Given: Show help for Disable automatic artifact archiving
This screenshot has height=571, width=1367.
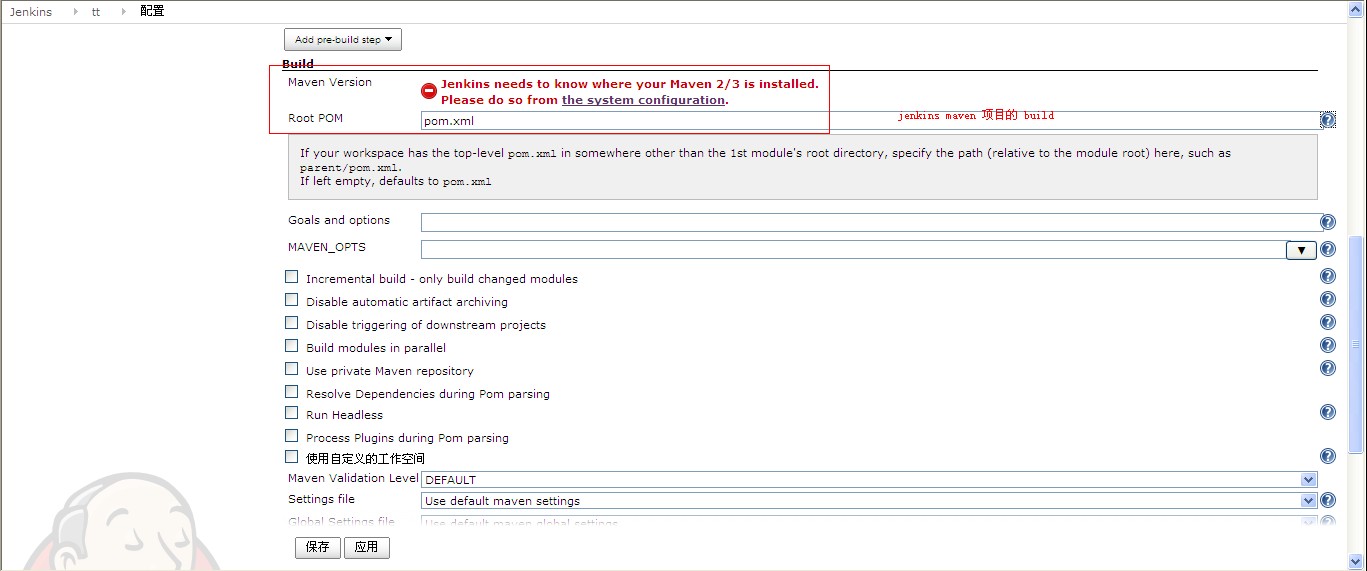Looking at the screenshot, I should [1328, 299].
